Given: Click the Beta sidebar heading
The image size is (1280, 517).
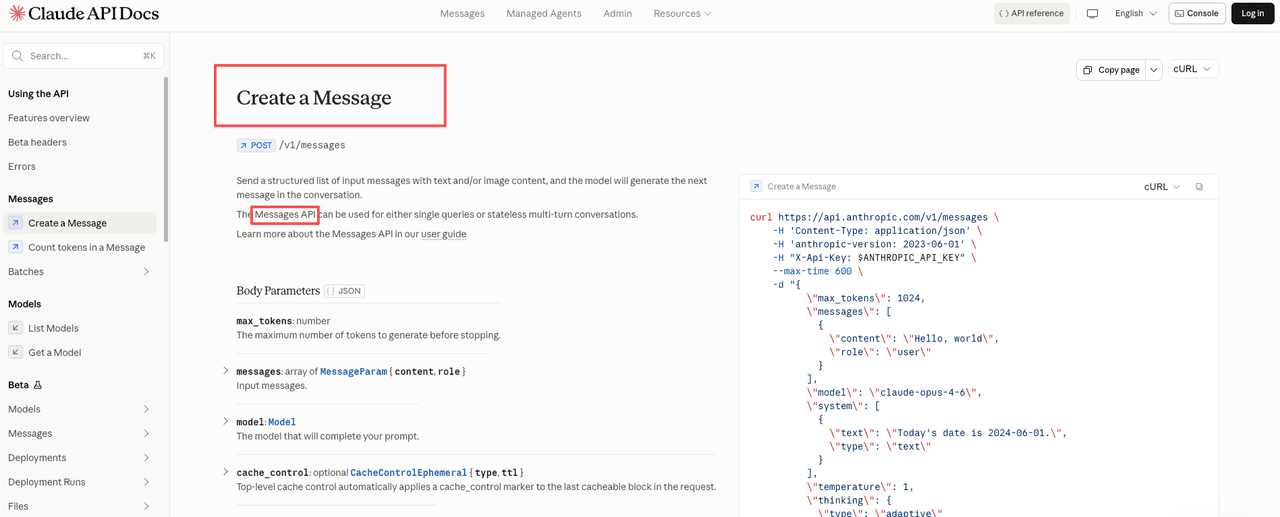Looking at the screenshot, I should (18, 385).
